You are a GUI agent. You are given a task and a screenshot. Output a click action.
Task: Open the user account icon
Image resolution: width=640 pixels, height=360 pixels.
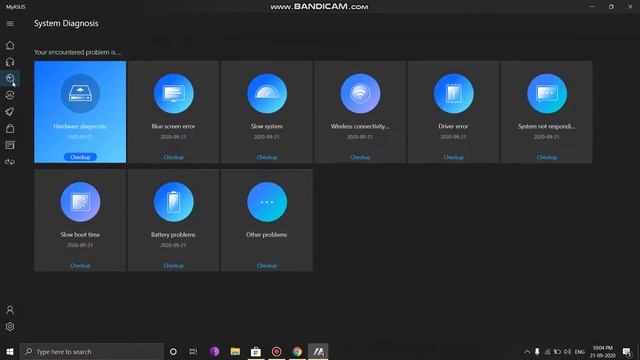pyautogui.click(x=10, y=310)
